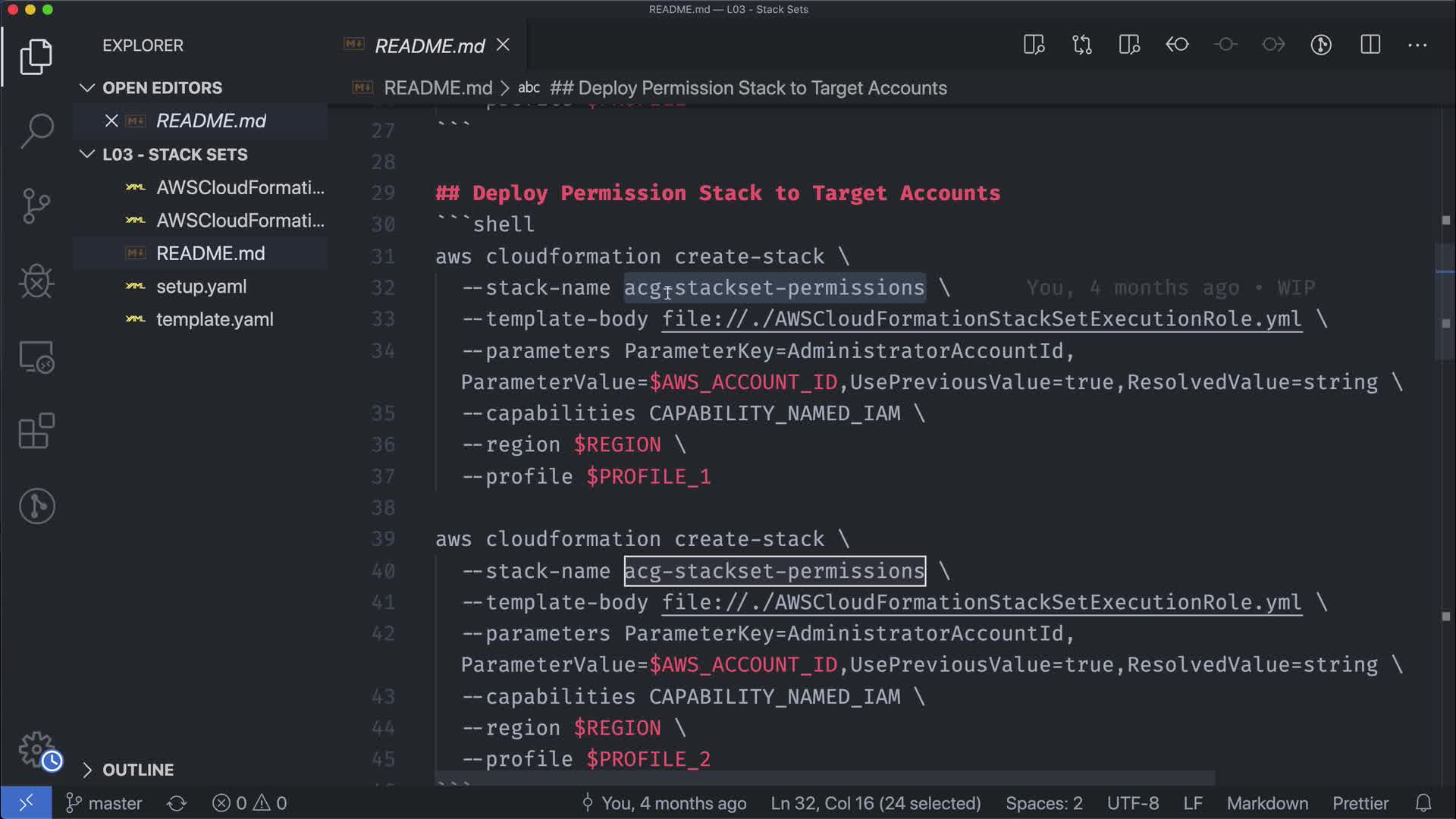The width and height of the screenshot is (1456, 819).
Task: Change the Markdown language mode
Action: 1267,803
